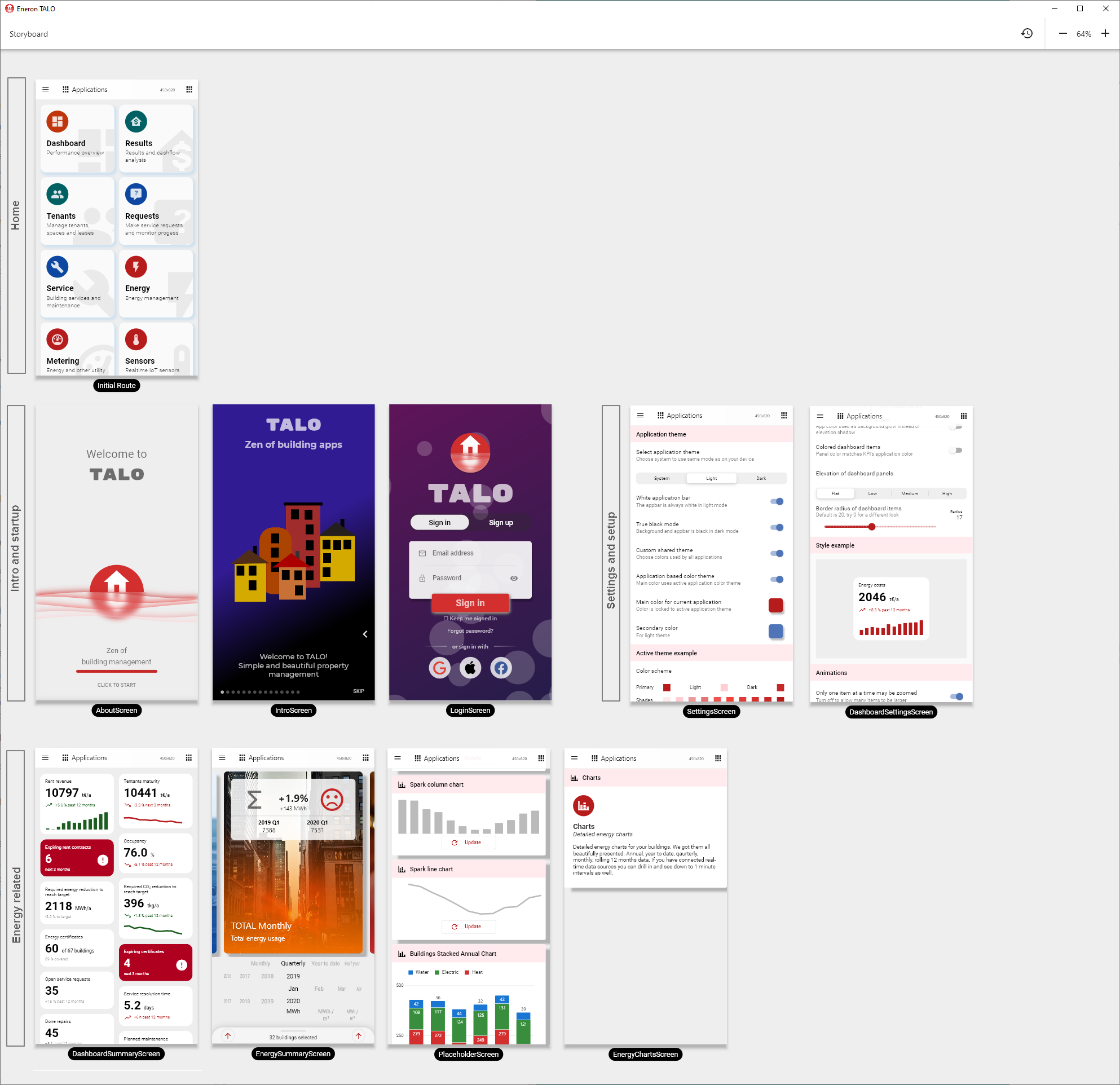Click the Service wrench icon
The height and width of the screenshot is (1085, 1120).
(x=57, y=267)
